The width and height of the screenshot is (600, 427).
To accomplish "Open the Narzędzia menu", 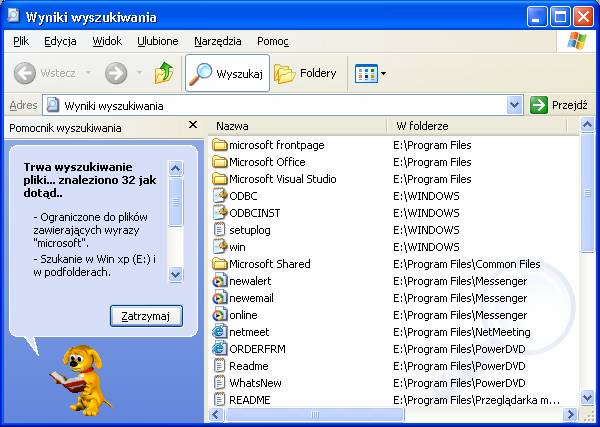I will 217,41.
